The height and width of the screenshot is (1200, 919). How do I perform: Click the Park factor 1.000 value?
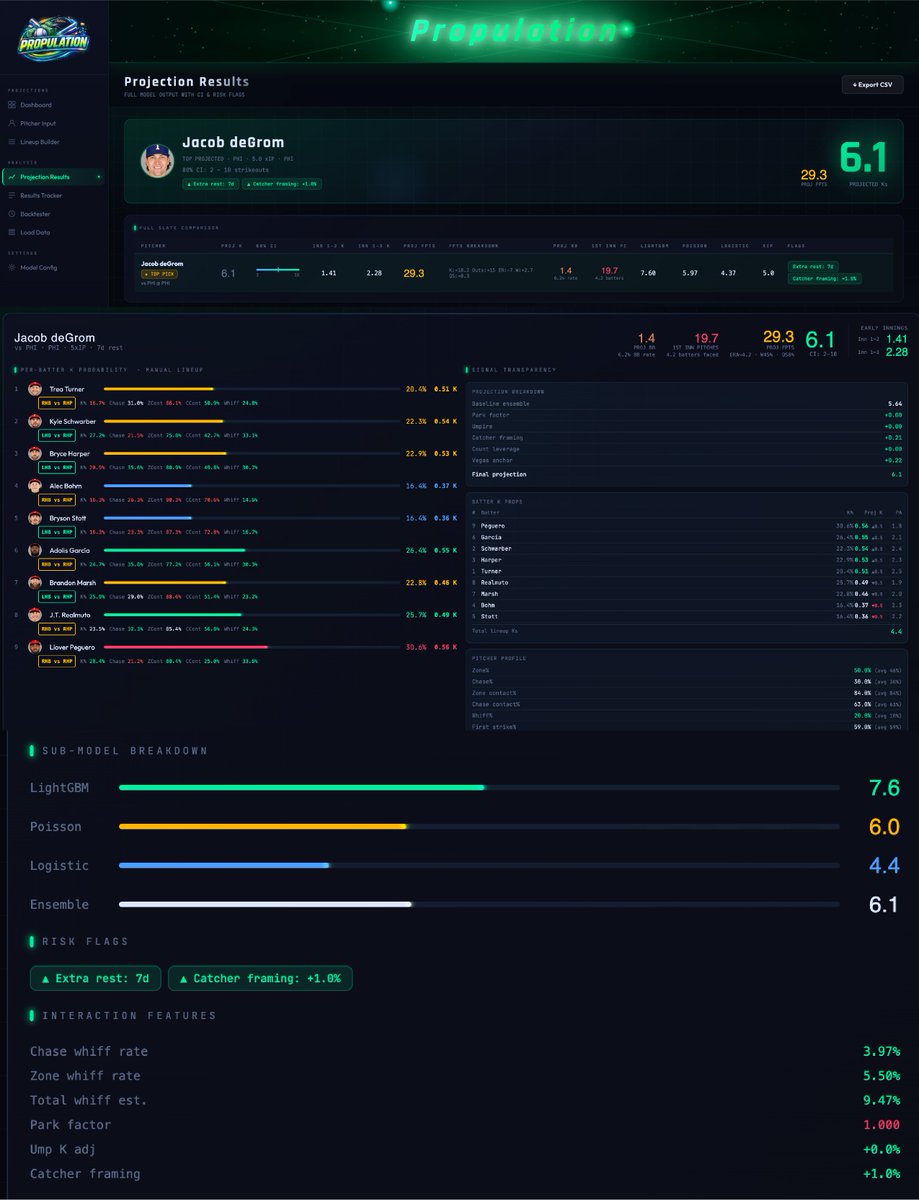[881, 1125]
